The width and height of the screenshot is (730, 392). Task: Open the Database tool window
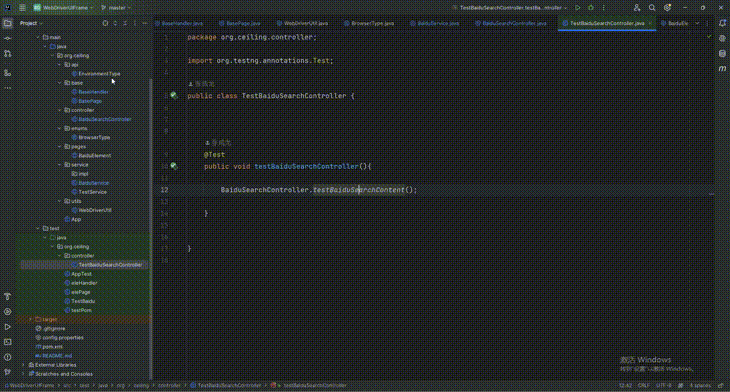[722, 54]
